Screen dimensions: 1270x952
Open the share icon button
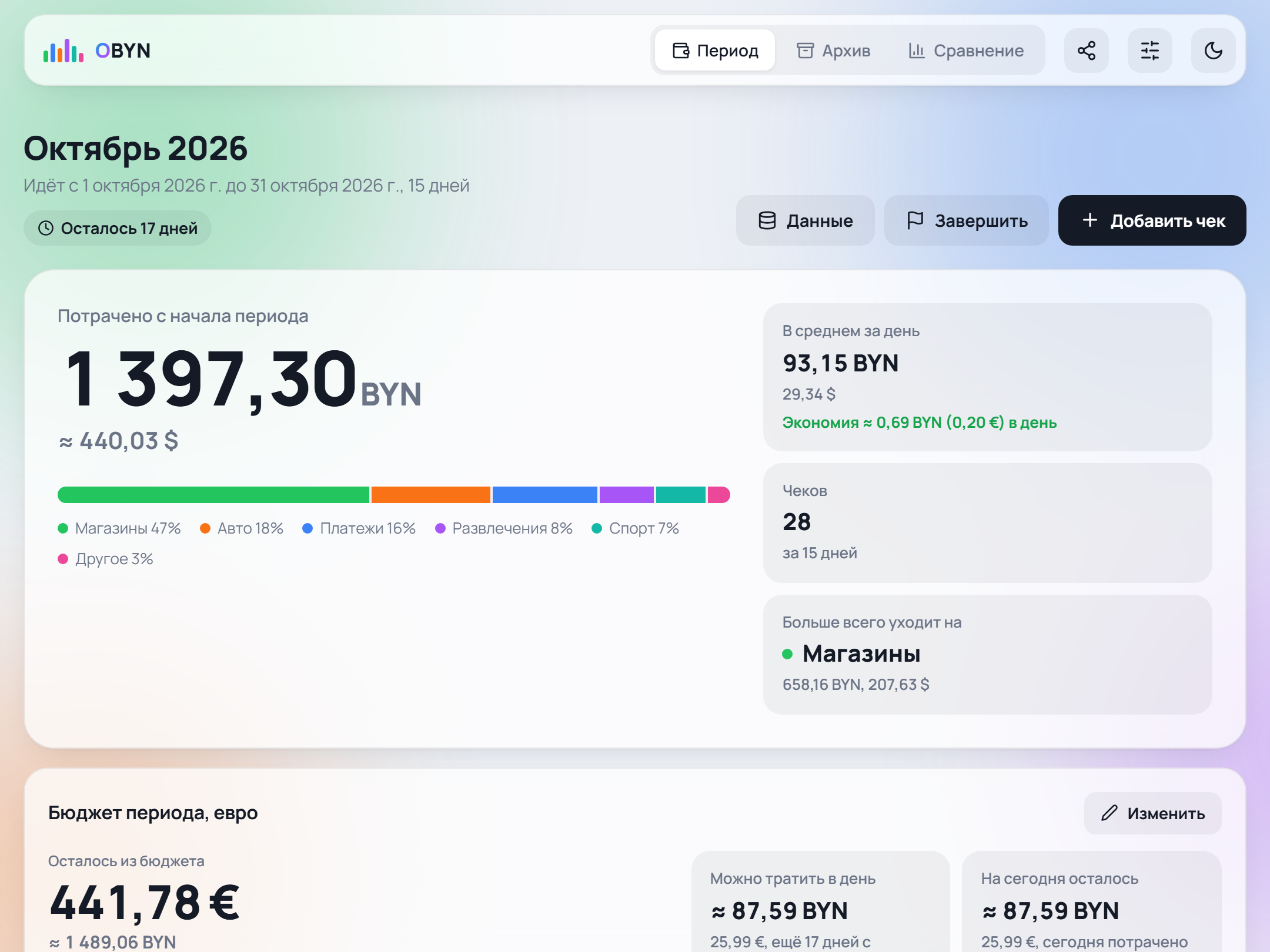tap(1087, 51)
